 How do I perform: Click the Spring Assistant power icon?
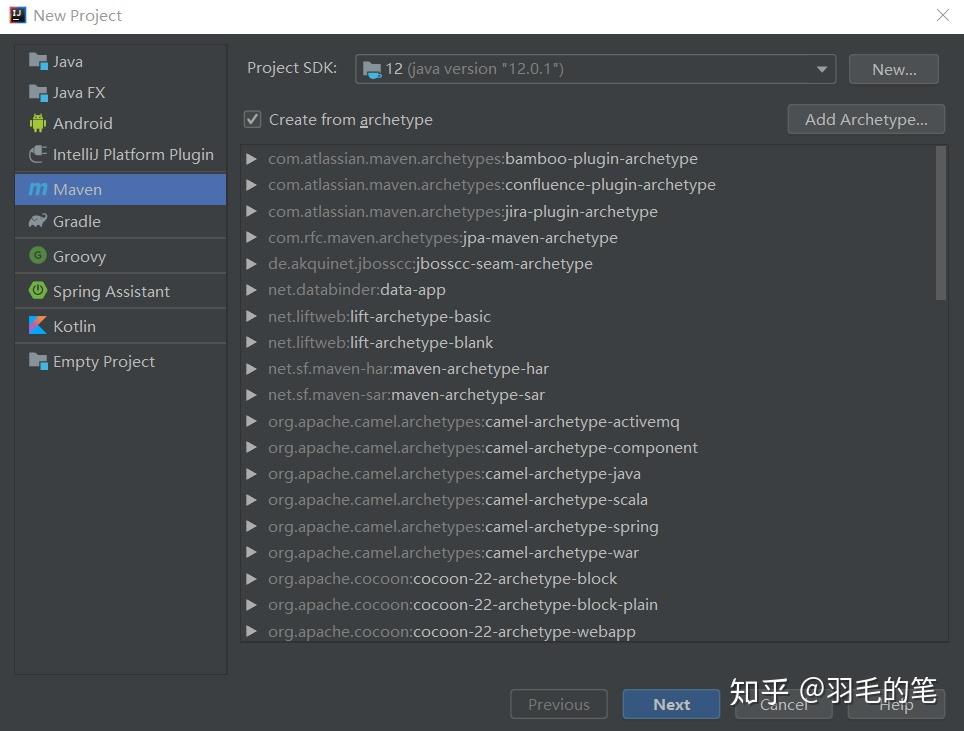coord(38,291)
